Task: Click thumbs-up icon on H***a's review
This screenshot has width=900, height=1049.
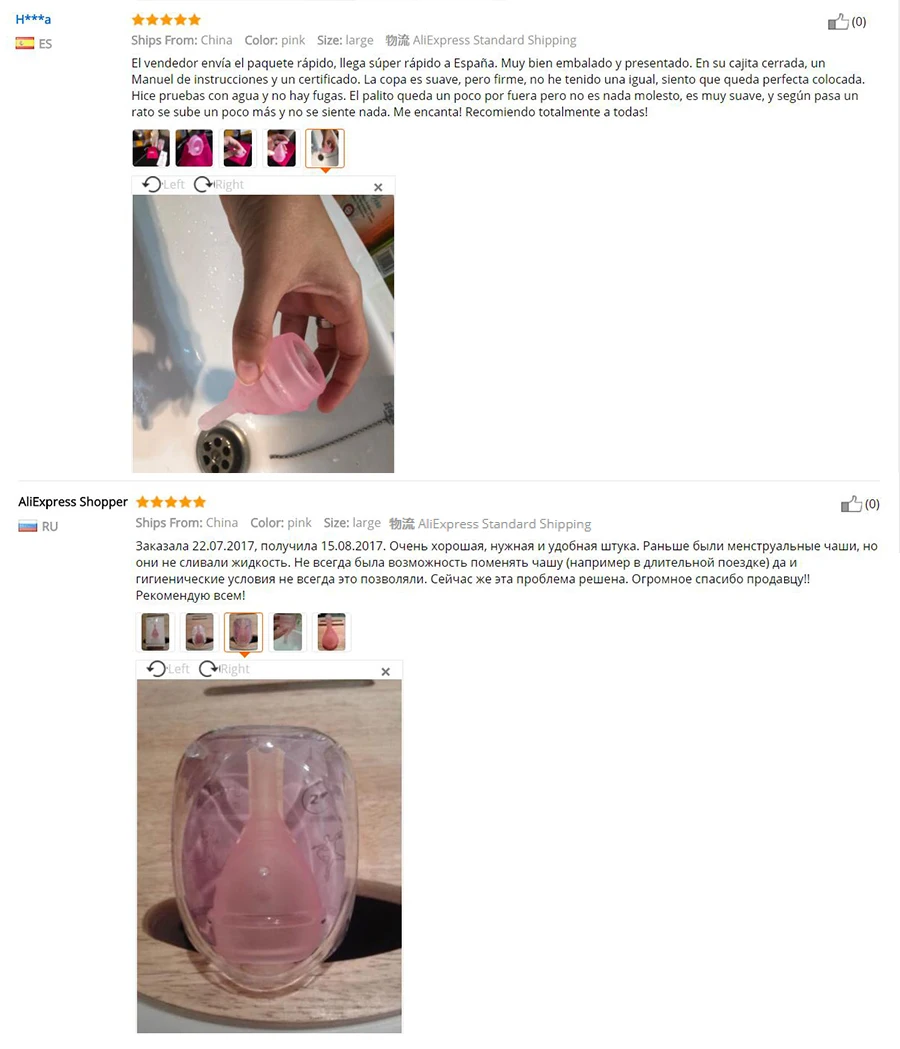Action: point(838,22)
